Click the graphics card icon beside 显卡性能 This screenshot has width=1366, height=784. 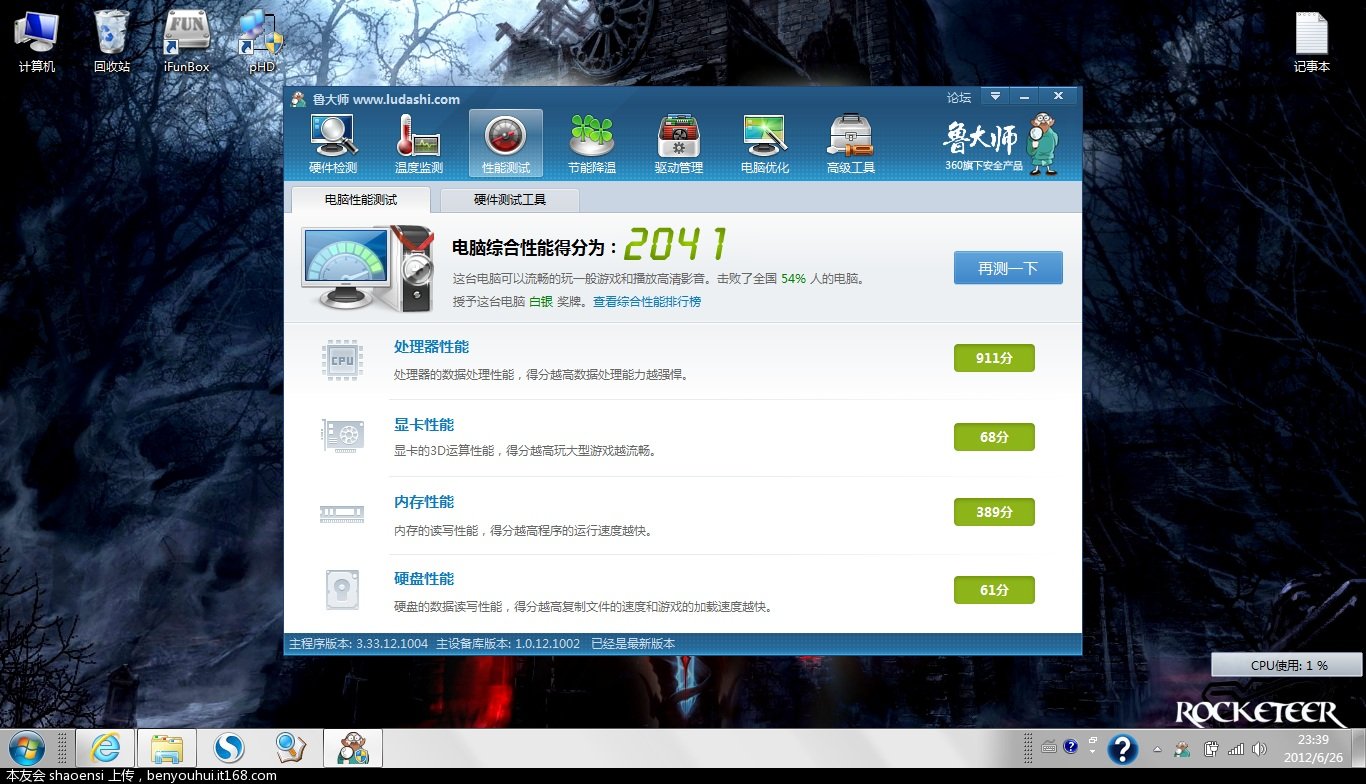tap(342, 436)
